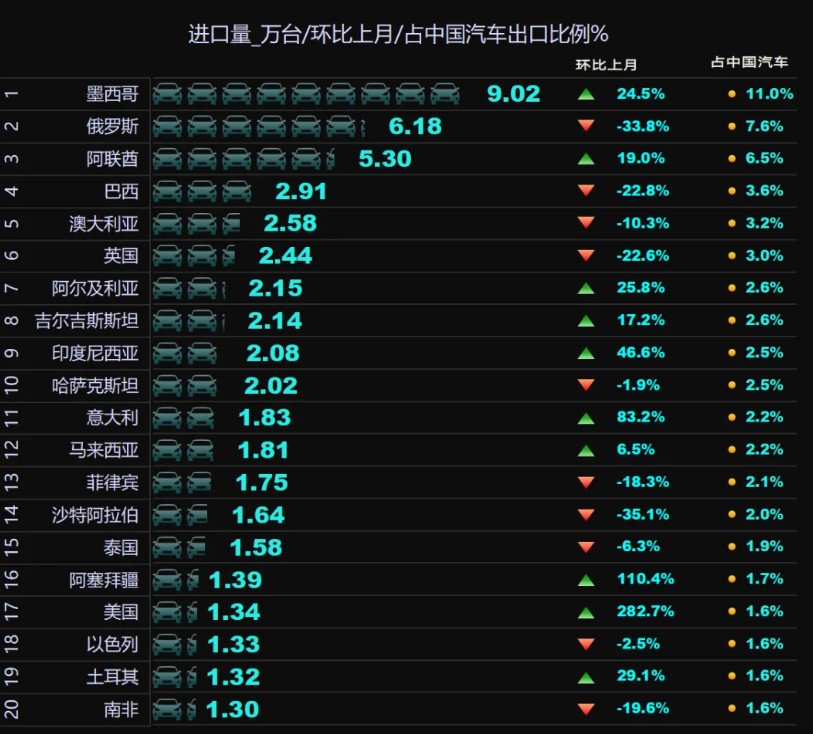This screenshot has height=734, width=813.
Task: Click the green up arrow for 阿塞拜疆
Action: [x=586, y=580]
